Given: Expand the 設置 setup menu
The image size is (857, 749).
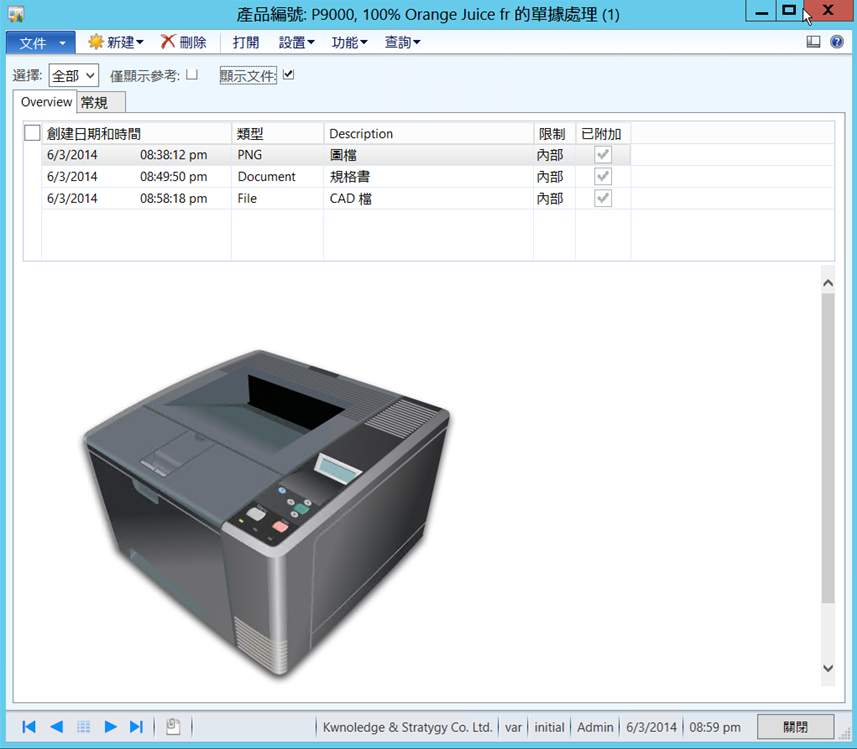Looking at the screenshot, I should [296, 42].
